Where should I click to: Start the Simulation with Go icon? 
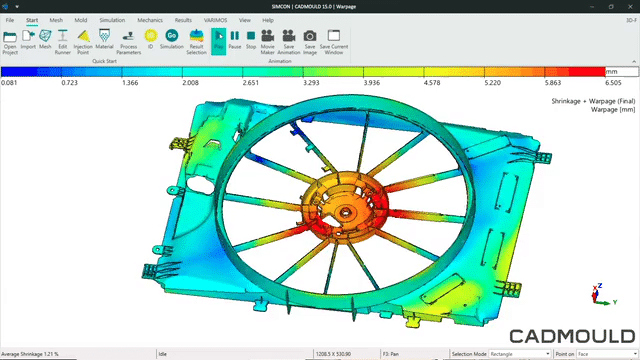pos(172,40)
